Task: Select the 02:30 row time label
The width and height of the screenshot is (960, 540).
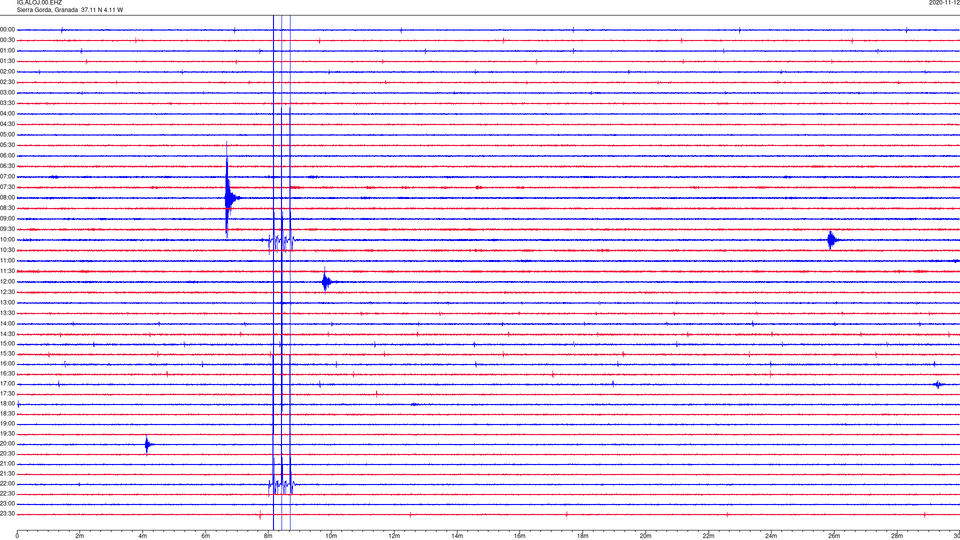Action: pyautogui.click(x=7, y=82)
